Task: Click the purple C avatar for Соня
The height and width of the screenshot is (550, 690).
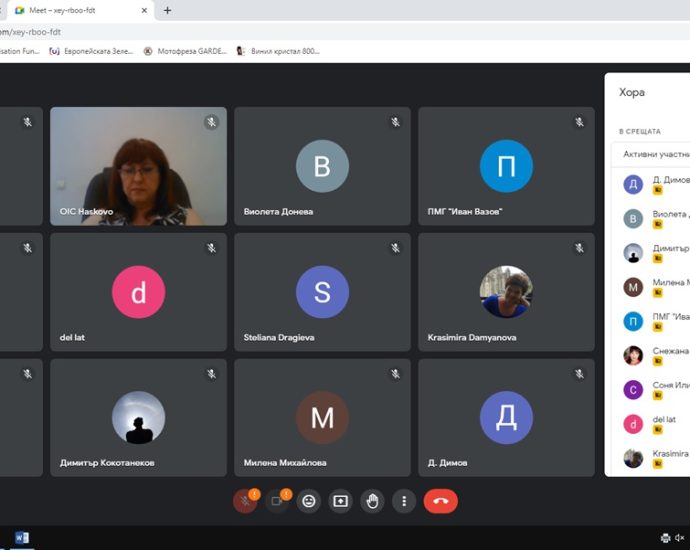Action: click(x=633, y=390)
